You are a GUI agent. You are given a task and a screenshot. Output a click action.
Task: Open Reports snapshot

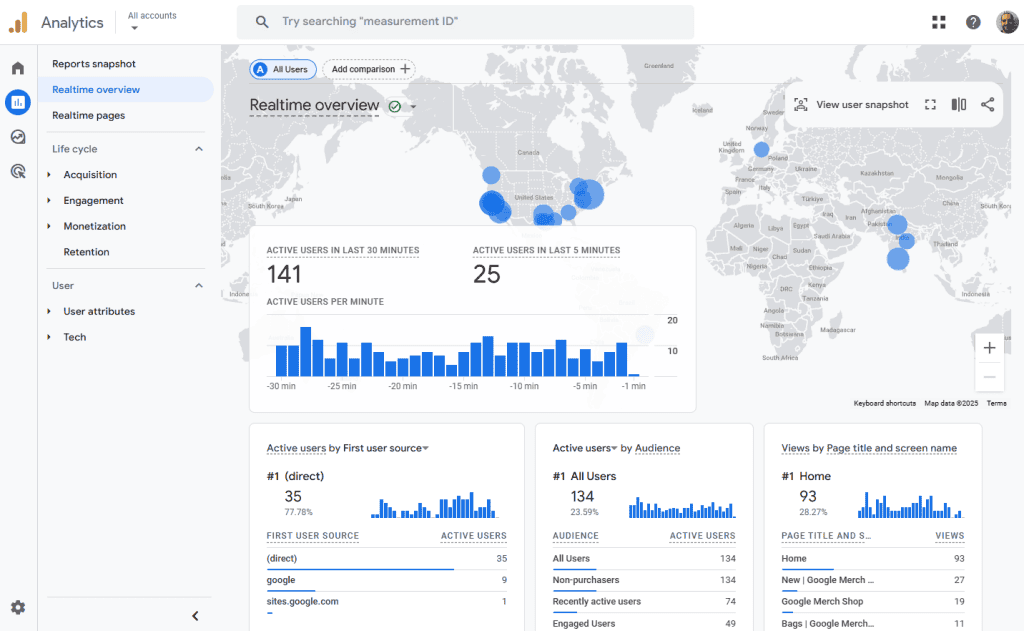94,64
